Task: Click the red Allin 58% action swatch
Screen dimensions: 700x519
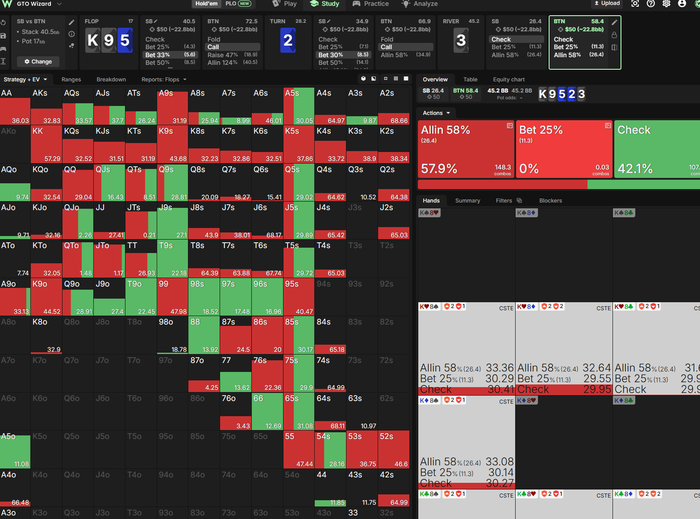Action: tap(466, 149)
